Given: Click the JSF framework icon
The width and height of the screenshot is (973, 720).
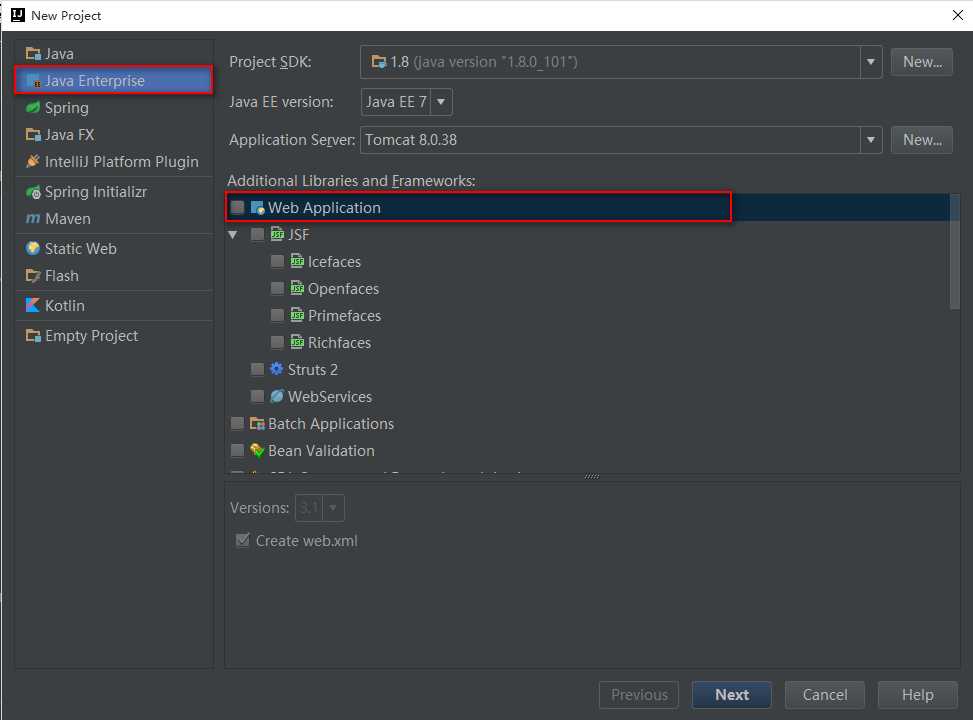Looking at the screenshot, I should [x=277, y=235].
